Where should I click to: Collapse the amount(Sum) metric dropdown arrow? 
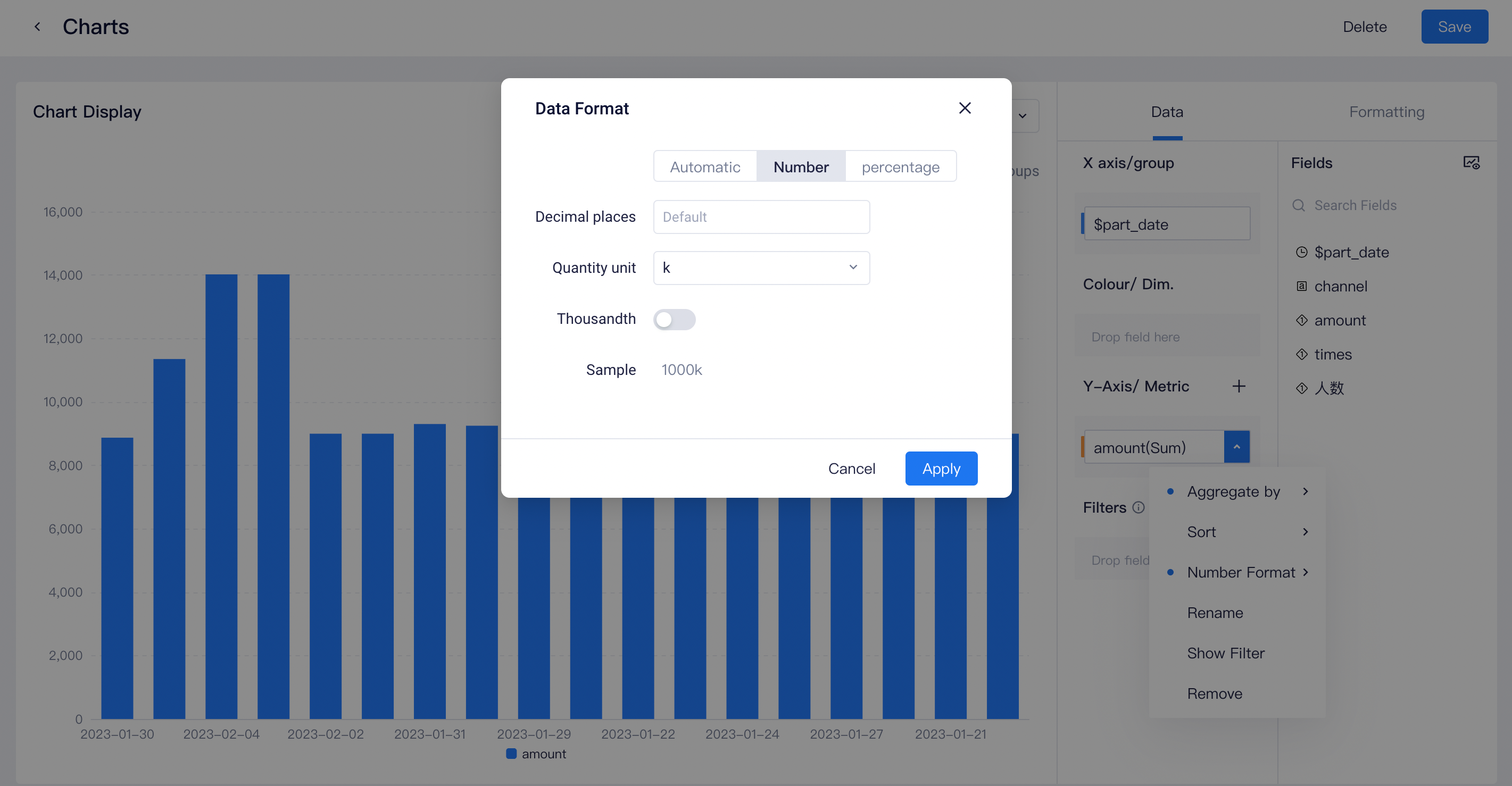click(x=1236, y=447)
